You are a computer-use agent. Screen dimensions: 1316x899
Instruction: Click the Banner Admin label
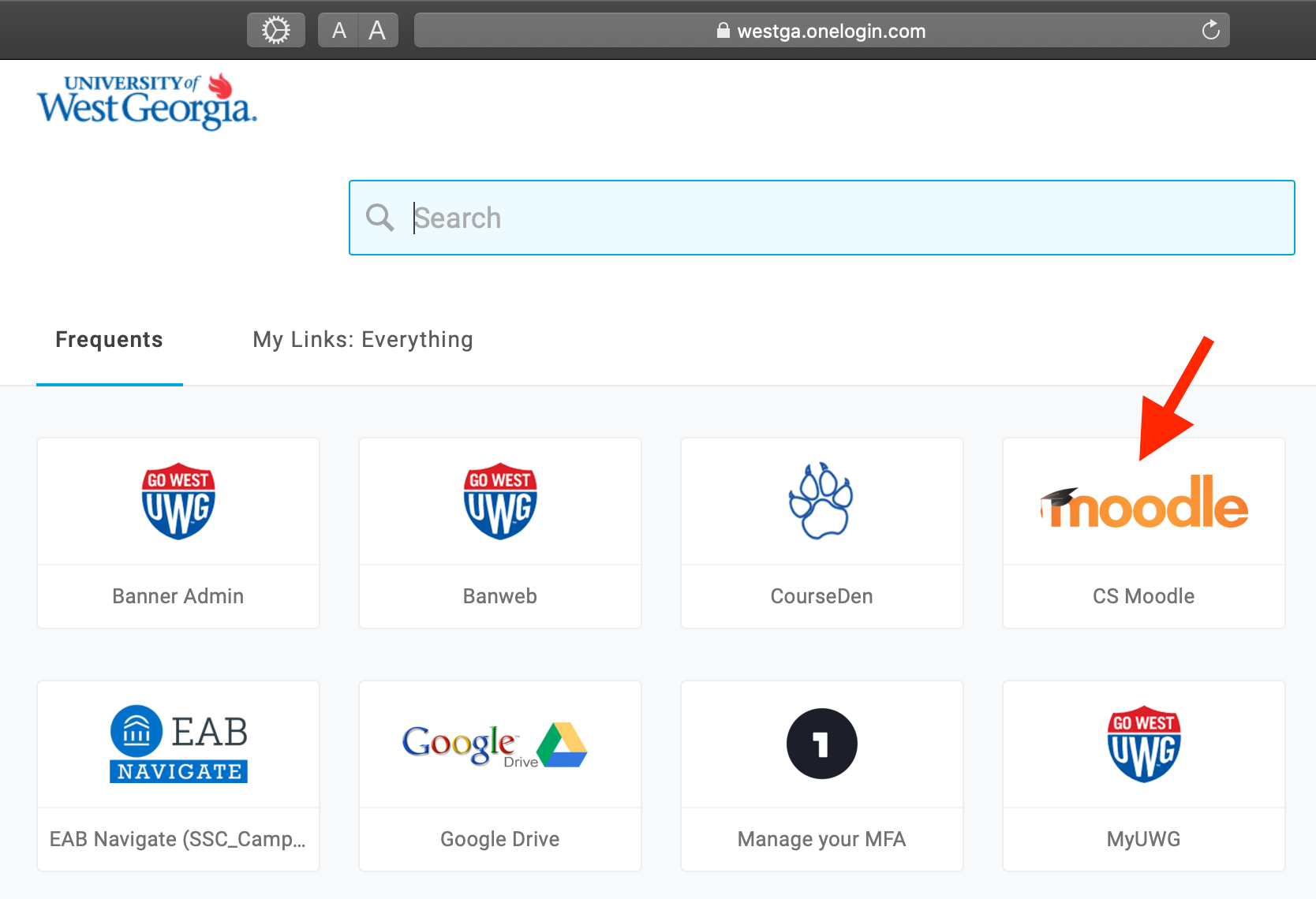178,596
